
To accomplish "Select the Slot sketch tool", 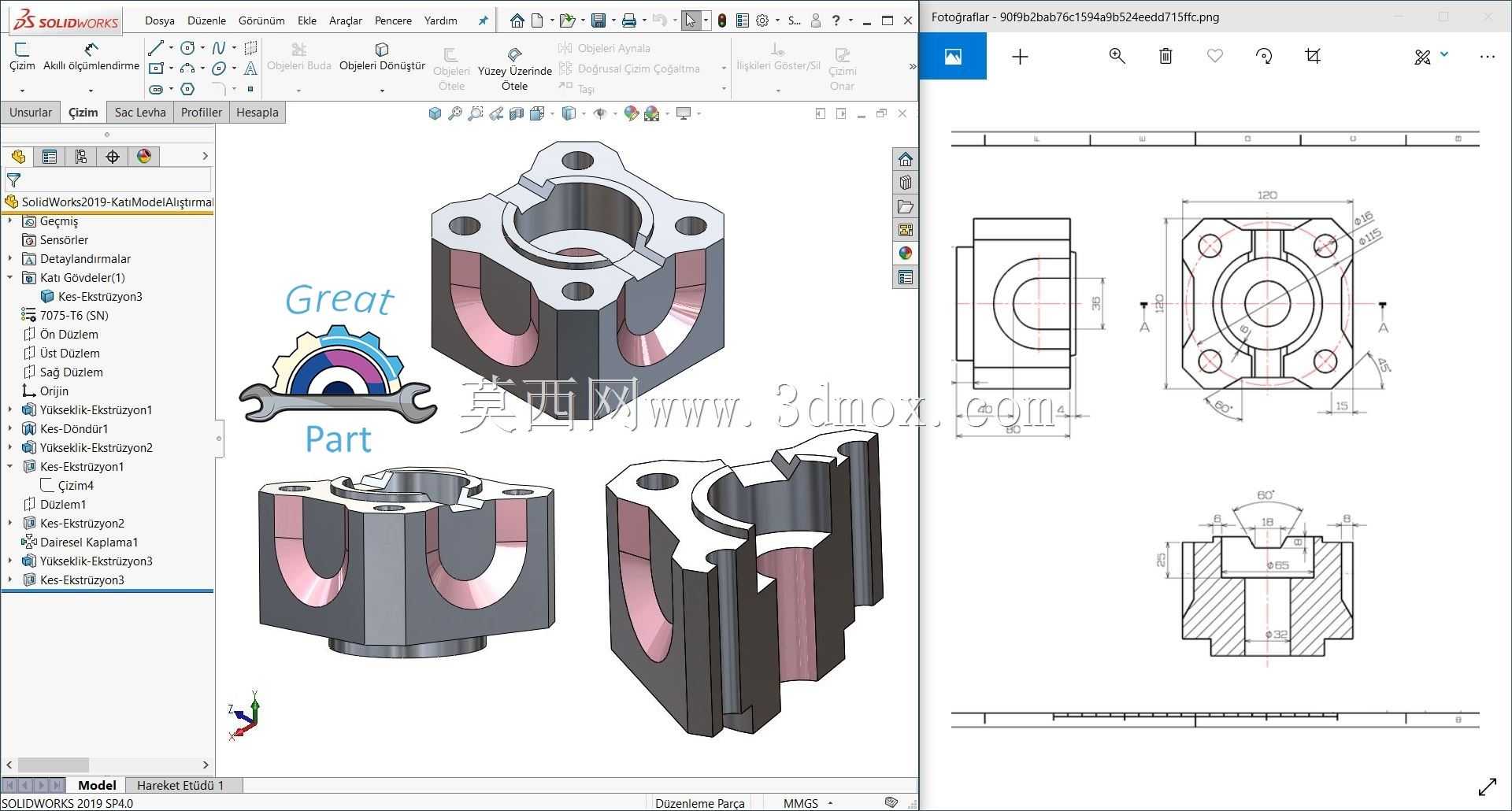I will pyautogui.click(x=156, y=89).
